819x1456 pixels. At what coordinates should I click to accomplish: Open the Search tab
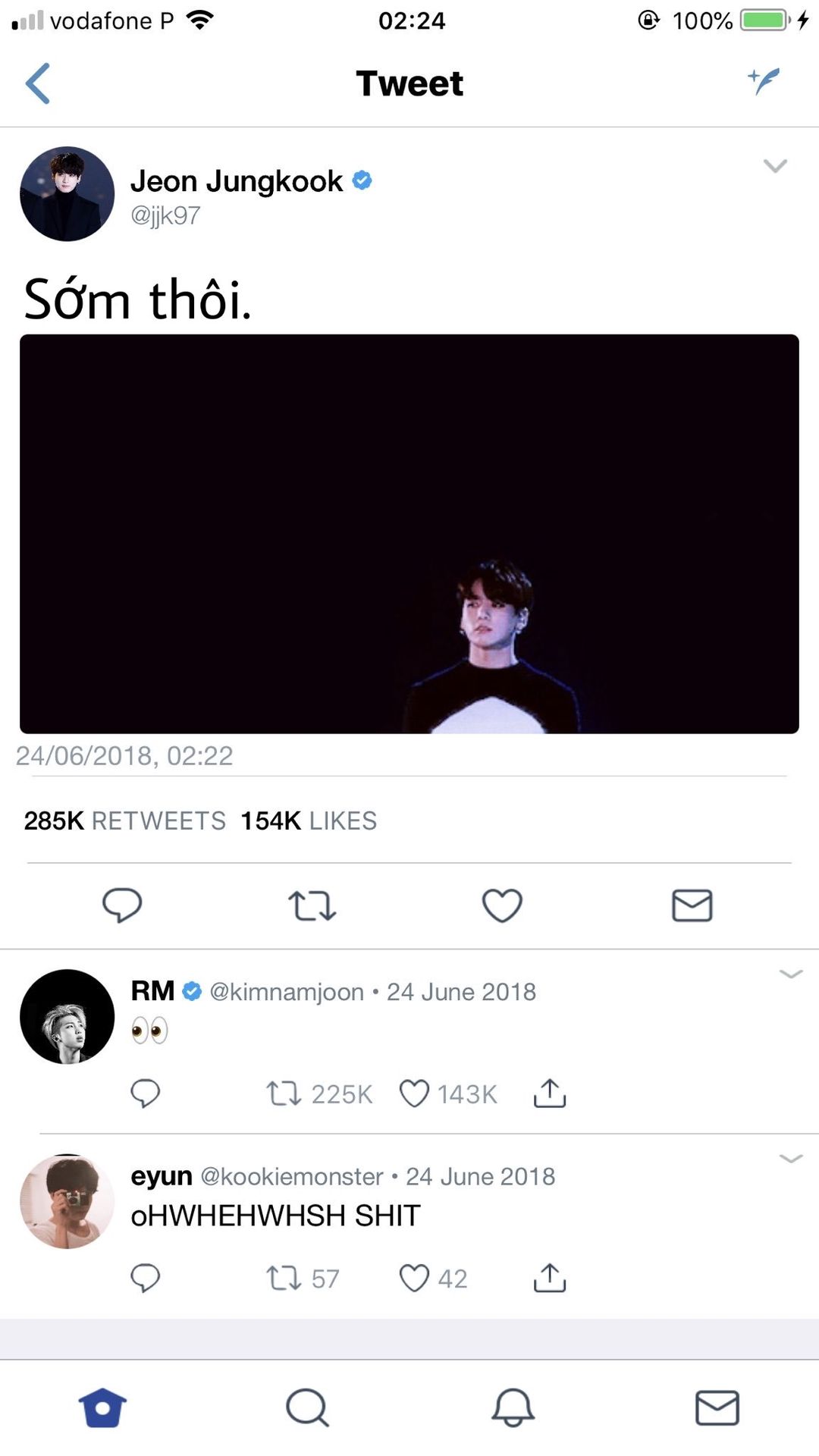(307, 1407)
